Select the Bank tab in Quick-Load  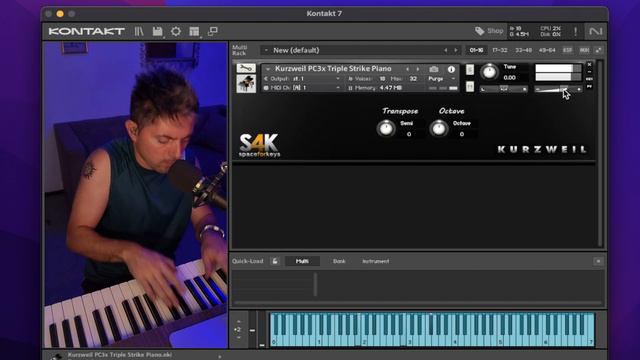(339, 261)
